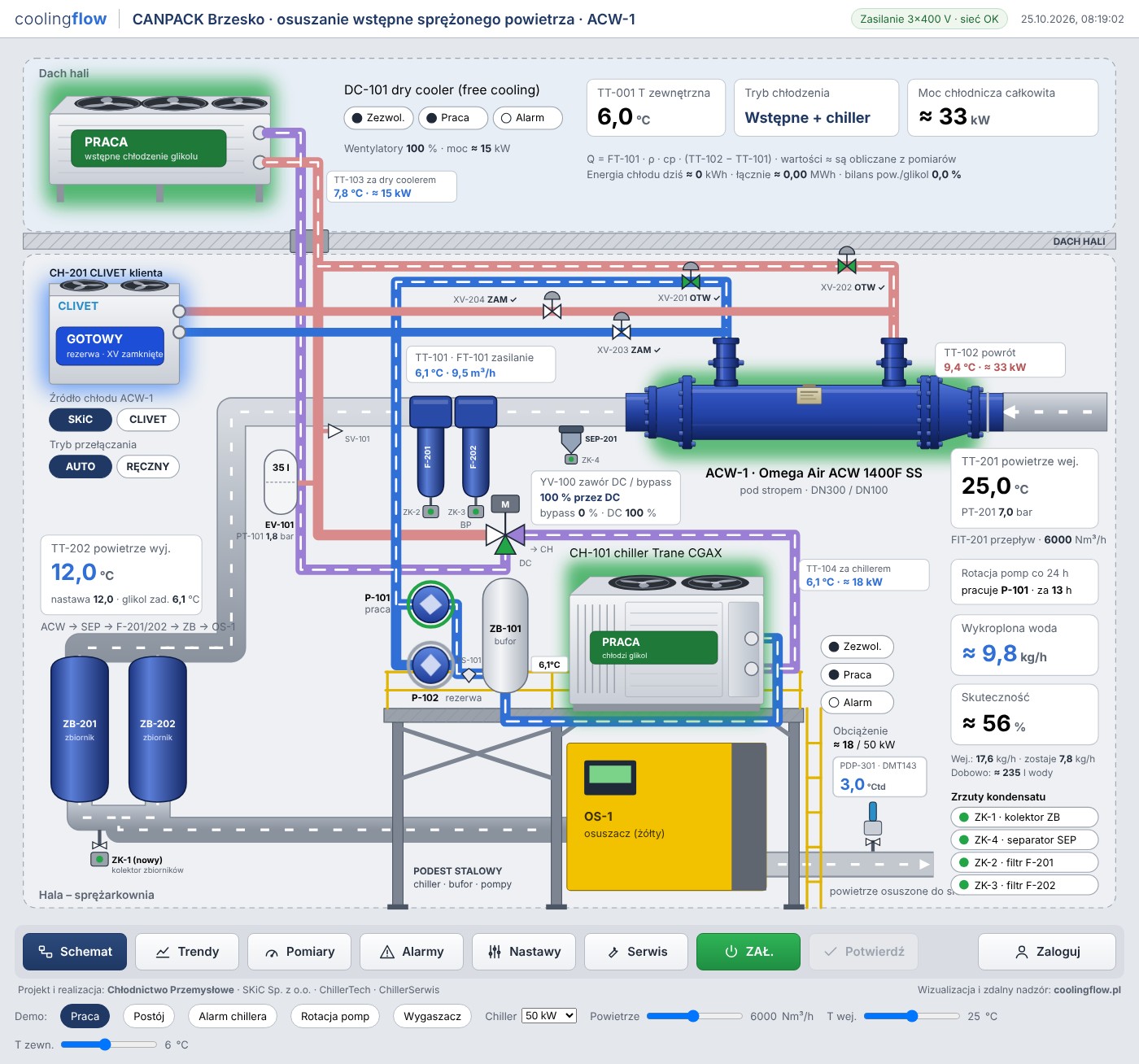Image resolution: width=1139 pixels, height=1064 pixels.
Task: Click the XV-202 green valve symbol
Action: coord(847,260)
